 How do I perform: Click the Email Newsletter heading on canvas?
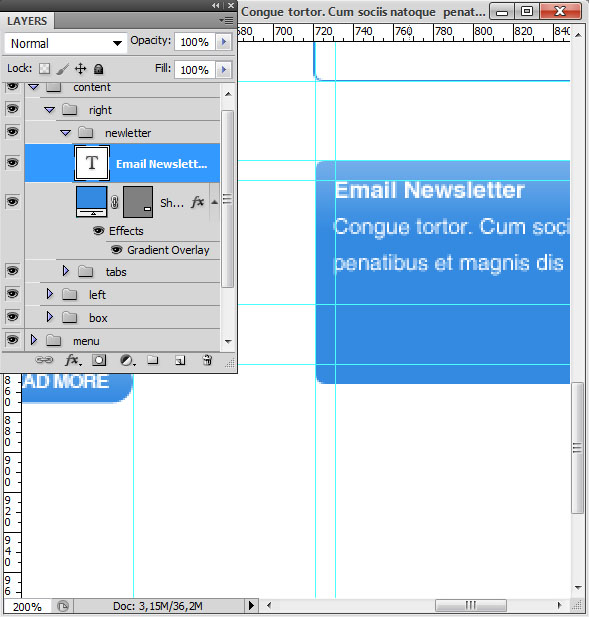point(430,190)
